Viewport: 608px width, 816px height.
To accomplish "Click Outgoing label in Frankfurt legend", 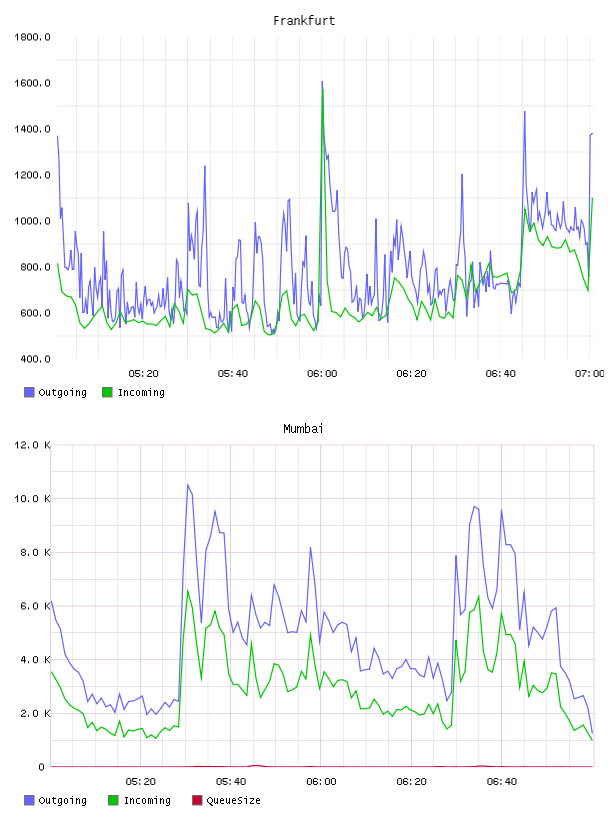I will pyautogui.click(x=62, y=392).
